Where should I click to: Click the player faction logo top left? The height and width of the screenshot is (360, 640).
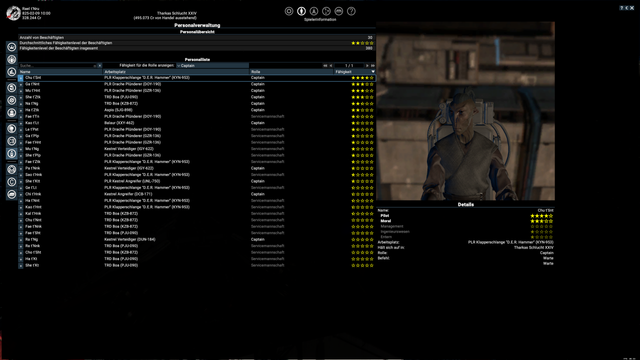(x=13, y=13)
